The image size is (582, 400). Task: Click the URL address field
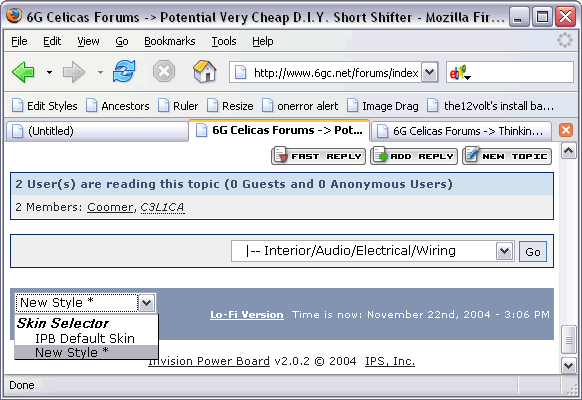point(325,72)
